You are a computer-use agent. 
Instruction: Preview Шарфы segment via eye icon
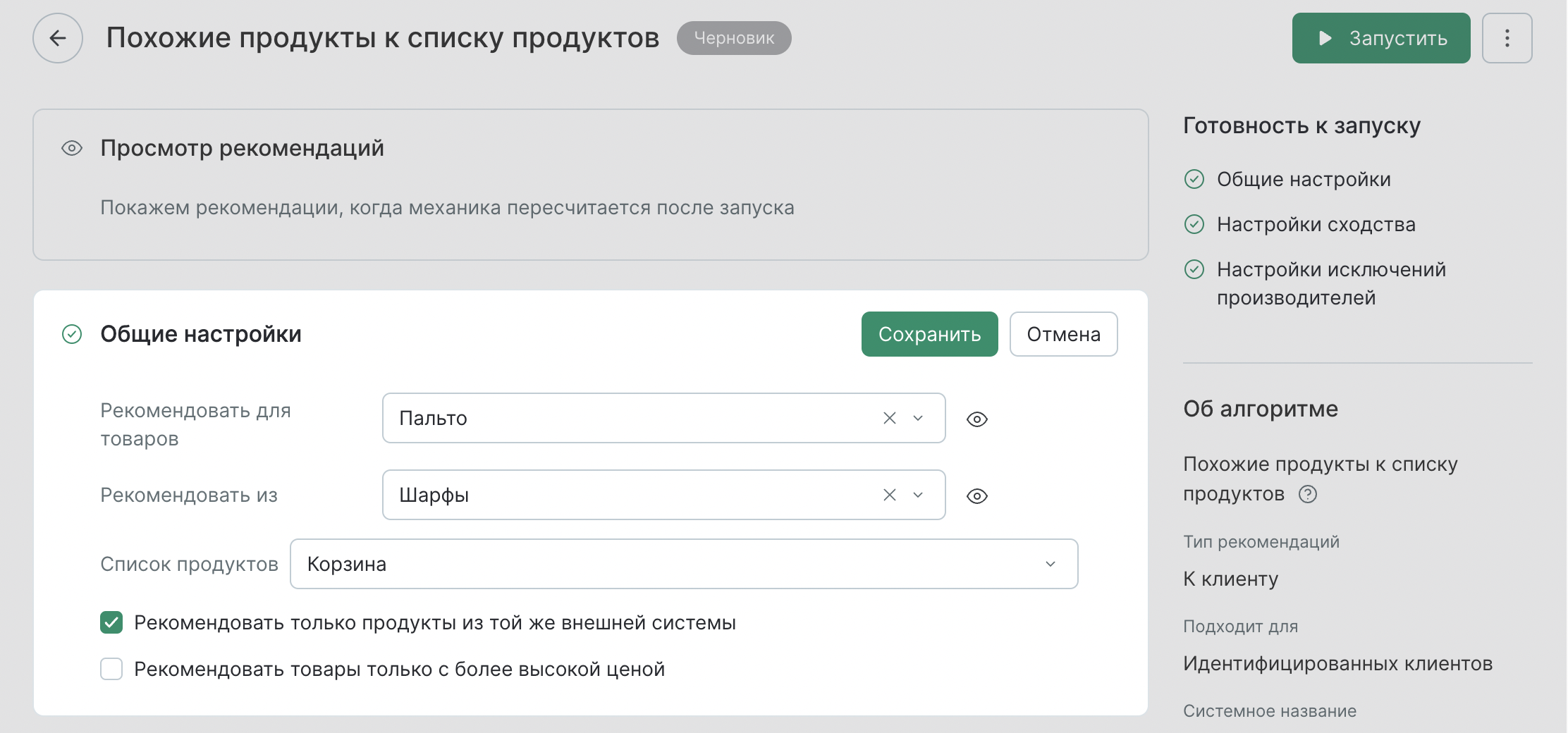click(977, 496)
